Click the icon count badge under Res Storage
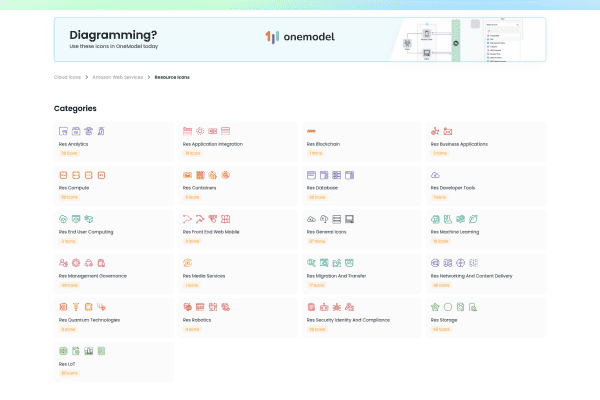 pos(441,329)
